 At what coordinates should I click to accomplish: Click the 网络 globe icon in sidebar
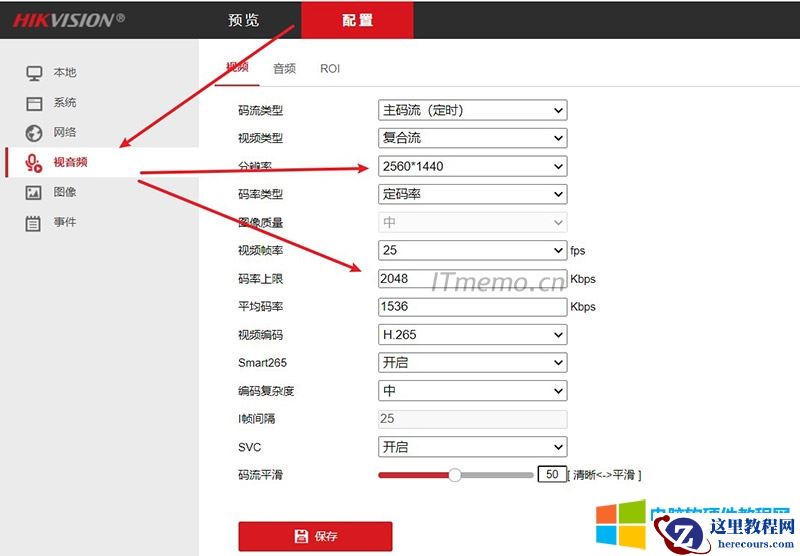coord(34,133)
